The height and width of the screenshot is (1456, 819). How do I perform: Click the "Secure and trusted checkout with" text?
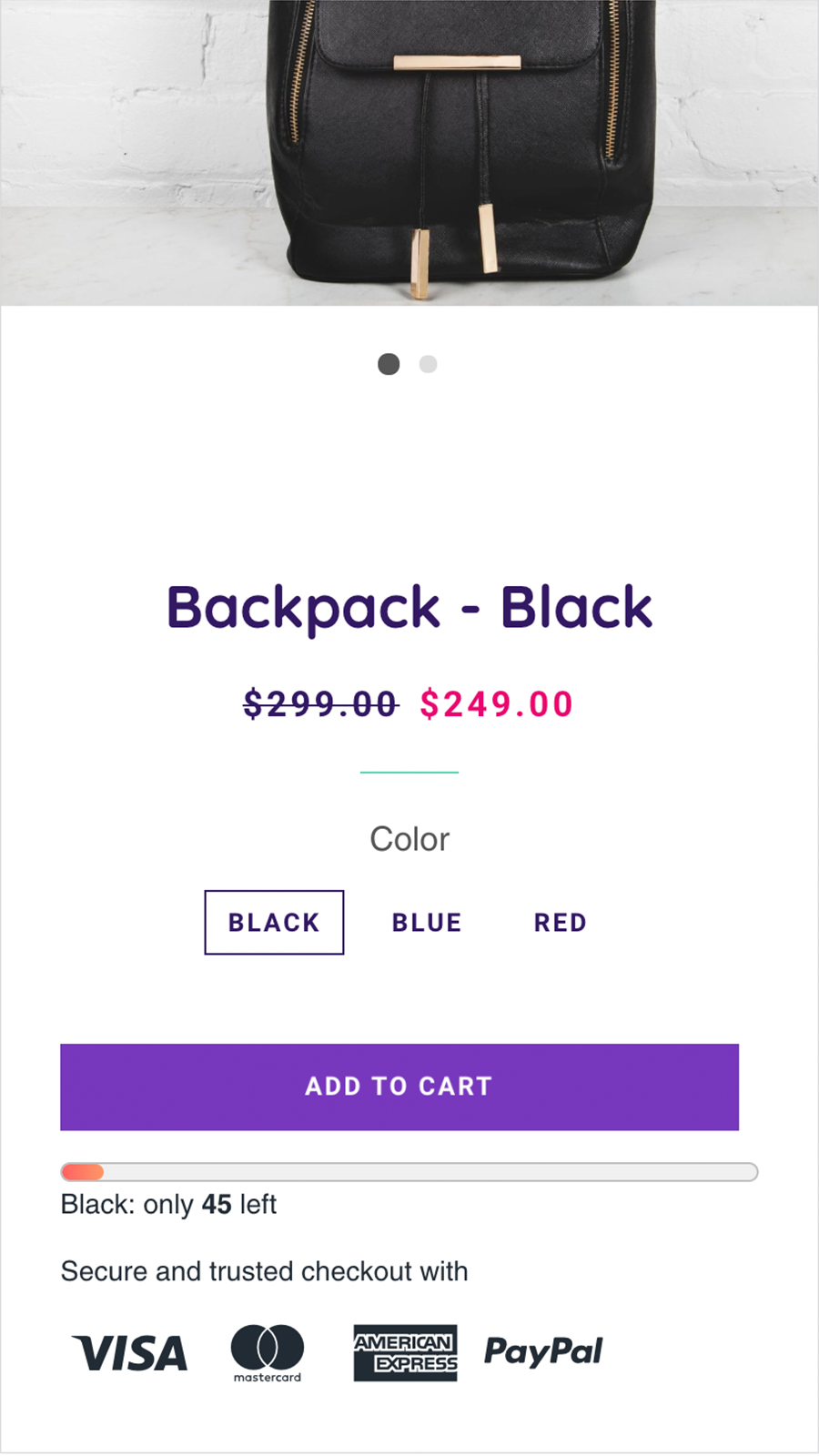click(264, 1271)
